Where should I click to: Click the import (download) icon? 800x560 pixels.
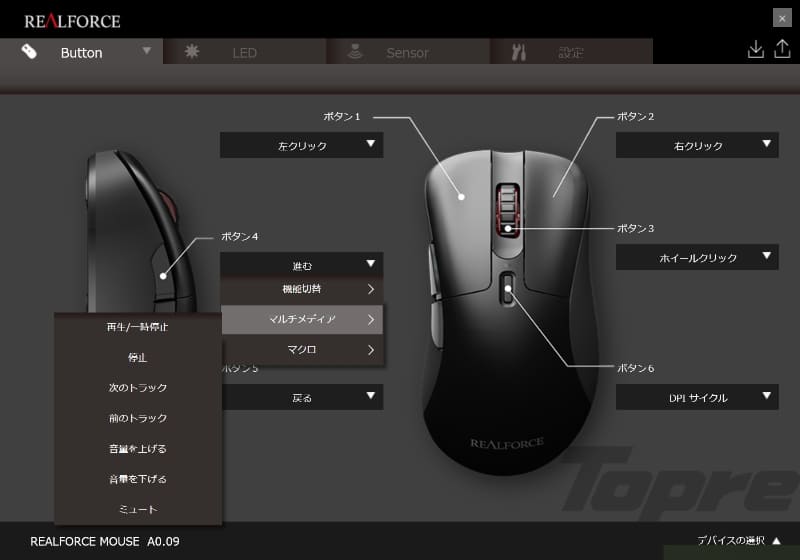[756, 49]
